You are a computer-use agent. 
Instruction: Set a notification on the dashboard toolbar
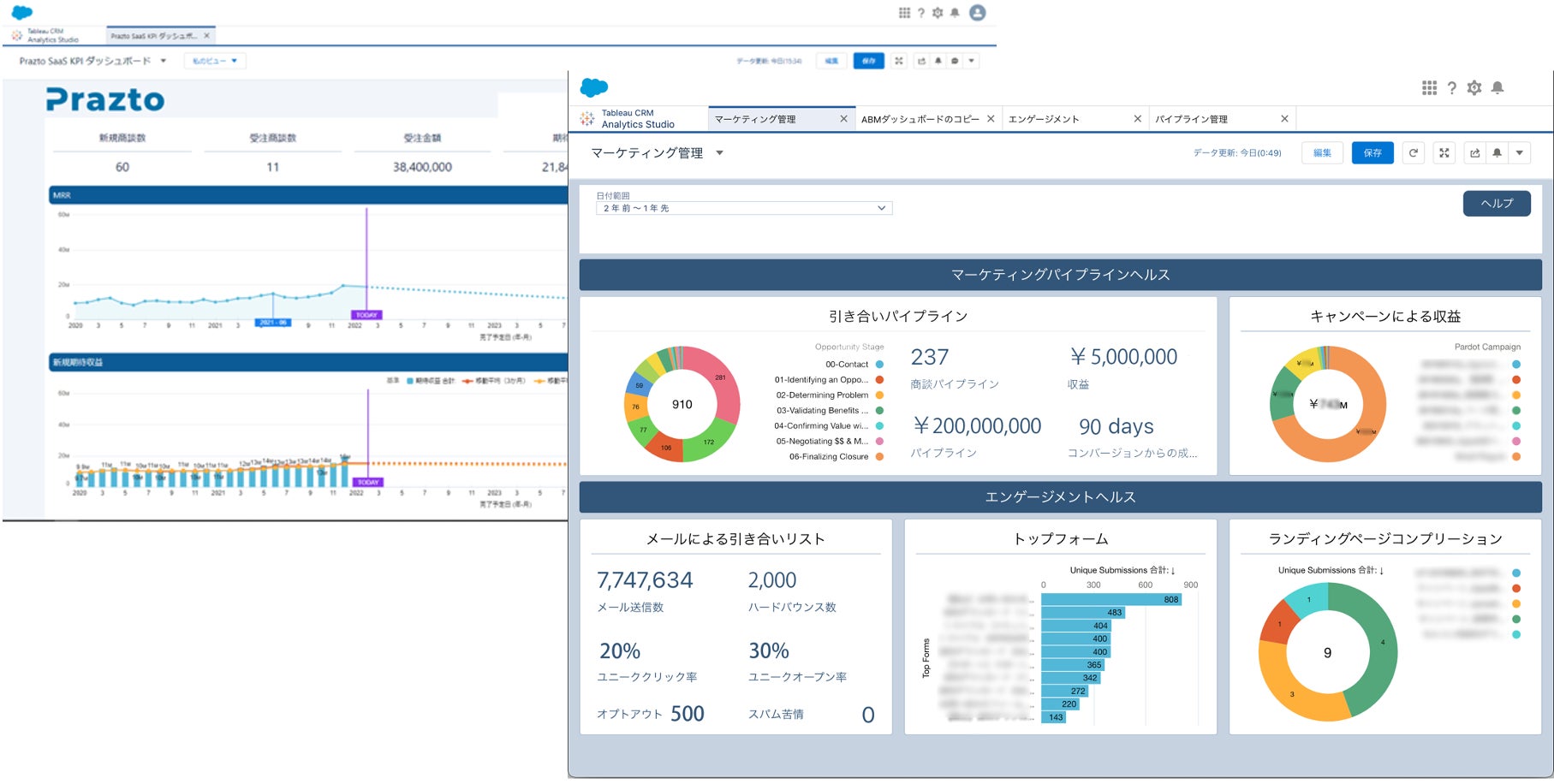pos(1497,153)
